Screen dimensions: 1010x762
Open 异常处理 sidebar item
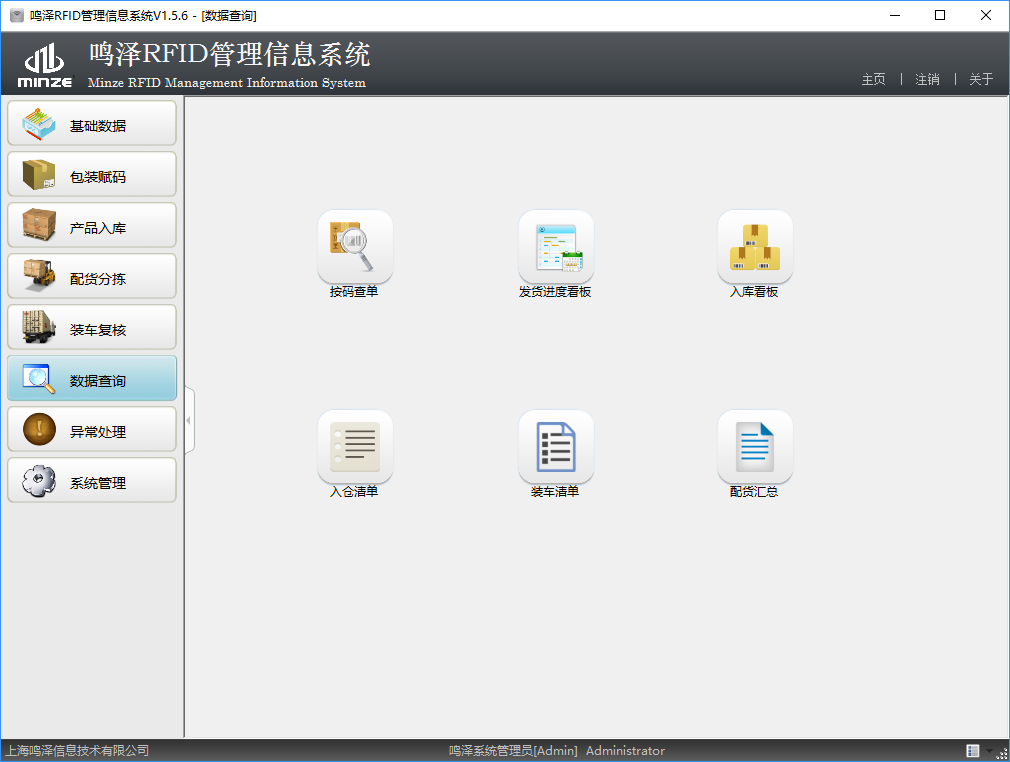click(92, 430)
